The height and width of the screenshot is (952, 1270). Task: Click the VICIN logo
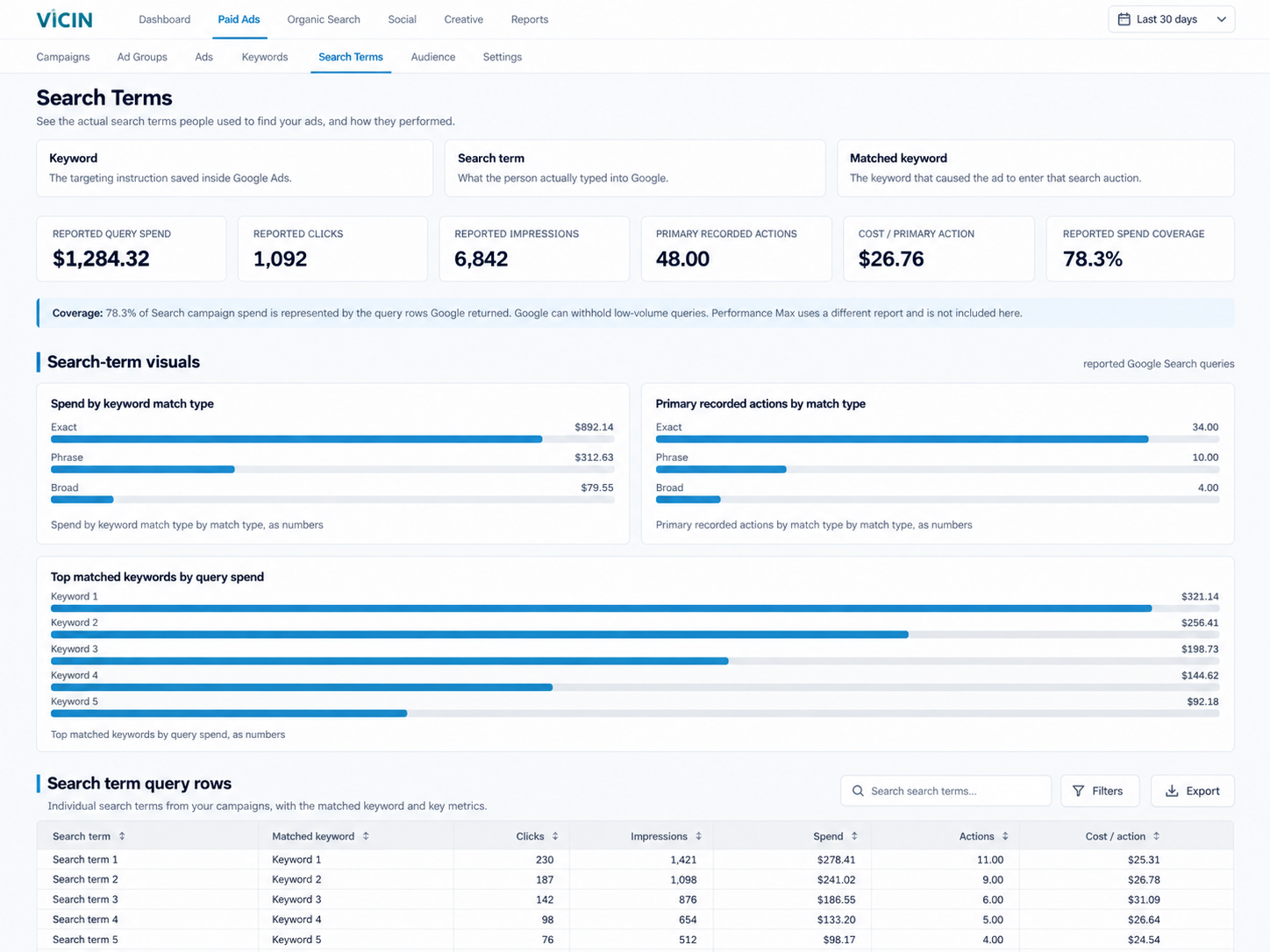point(64,19)
